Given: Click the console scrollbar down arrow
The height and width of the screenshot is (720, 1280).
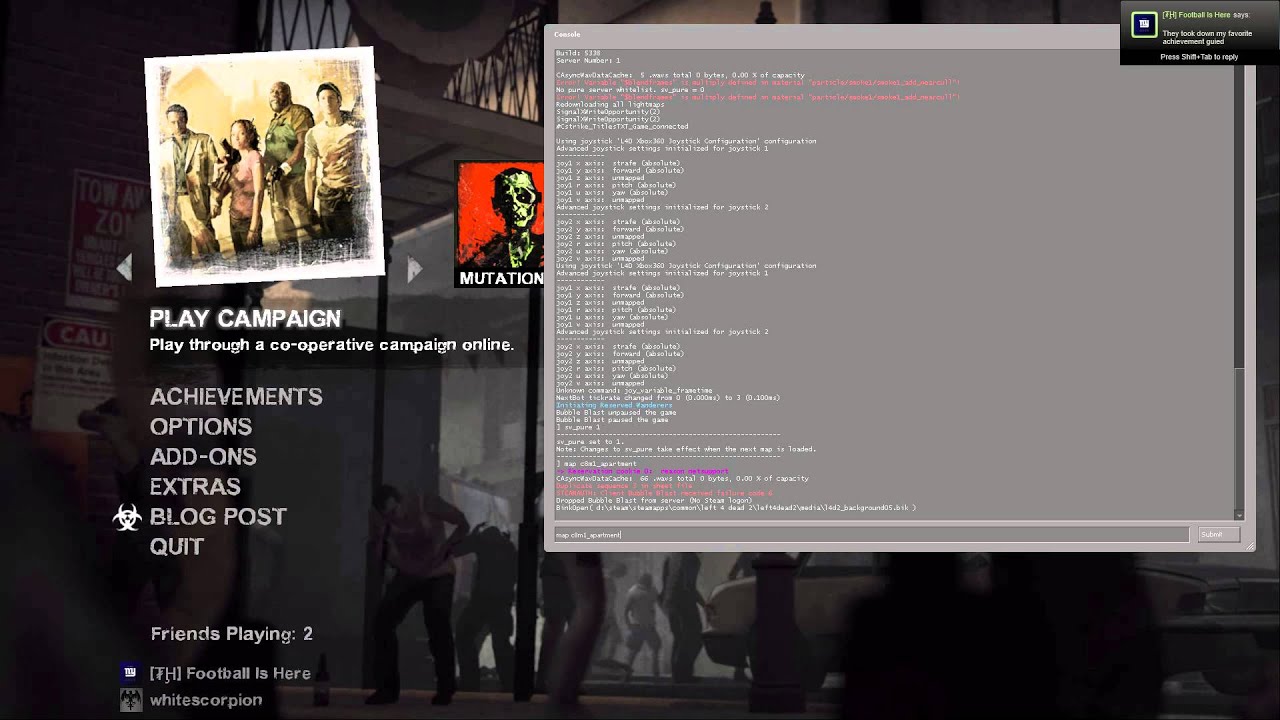Looking at the screenshot, I should [x=1240, y=515].
